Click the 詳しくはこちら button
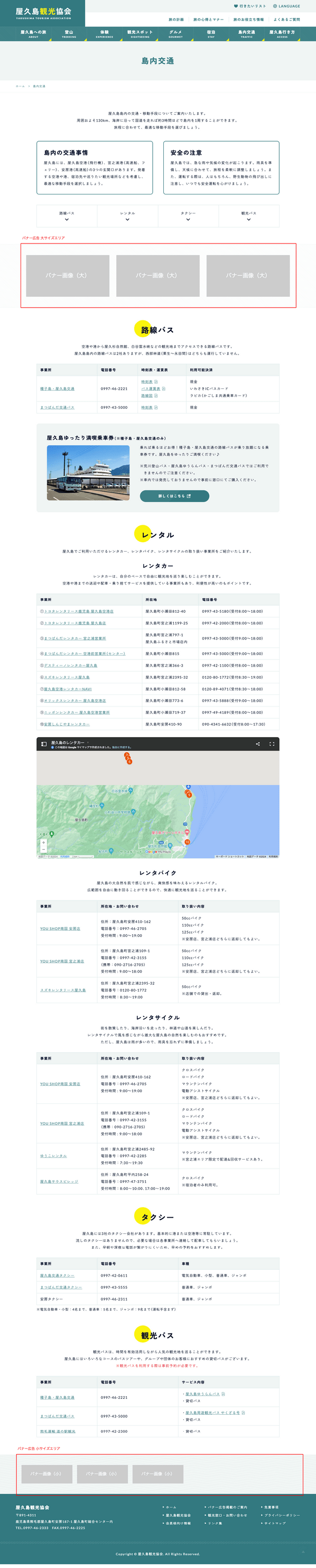 (174, 496)
